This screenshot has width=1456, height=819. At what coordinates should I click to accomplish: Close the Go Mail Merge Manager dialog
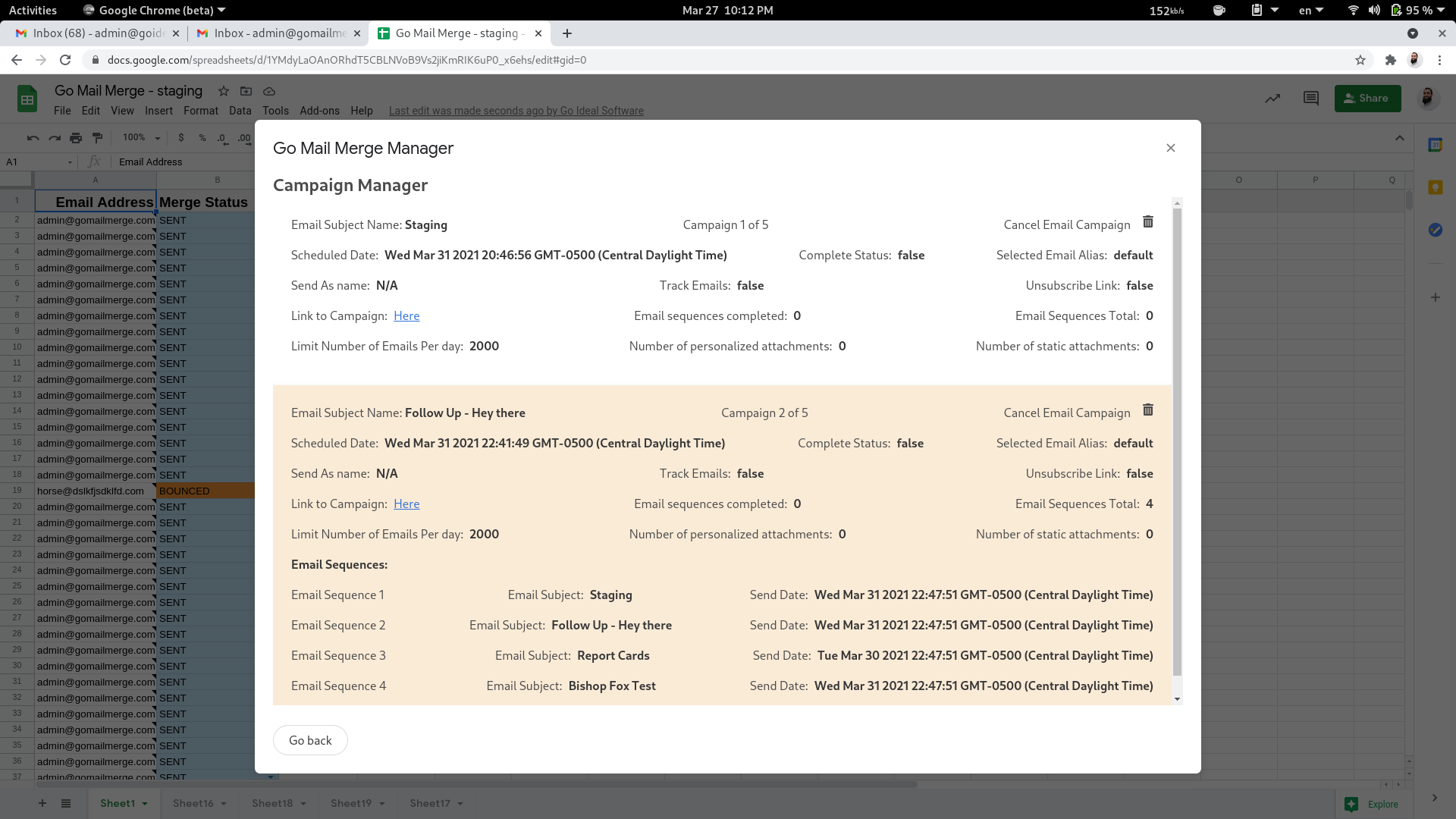pyautogui.click(x=1170, y=148)
